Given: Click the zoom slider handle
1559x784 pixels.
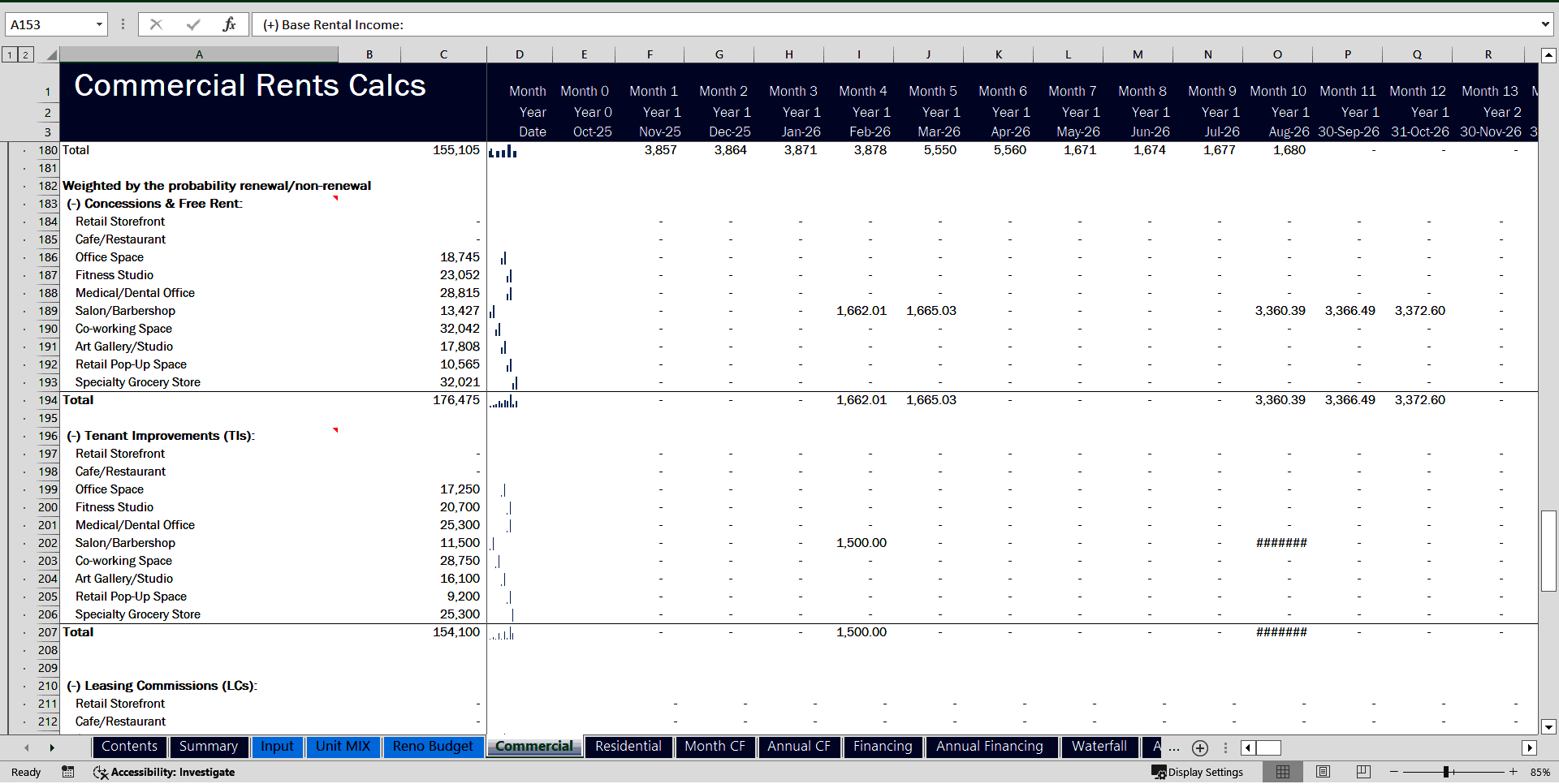Looking at the screenshot, I should (1446, 772).
